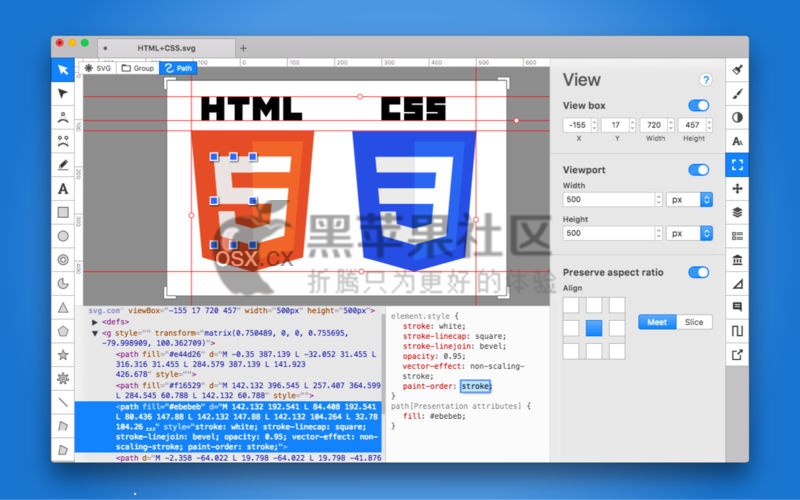Click the View help question mark
The image size is (800, 500).
[x=706, y=80]
